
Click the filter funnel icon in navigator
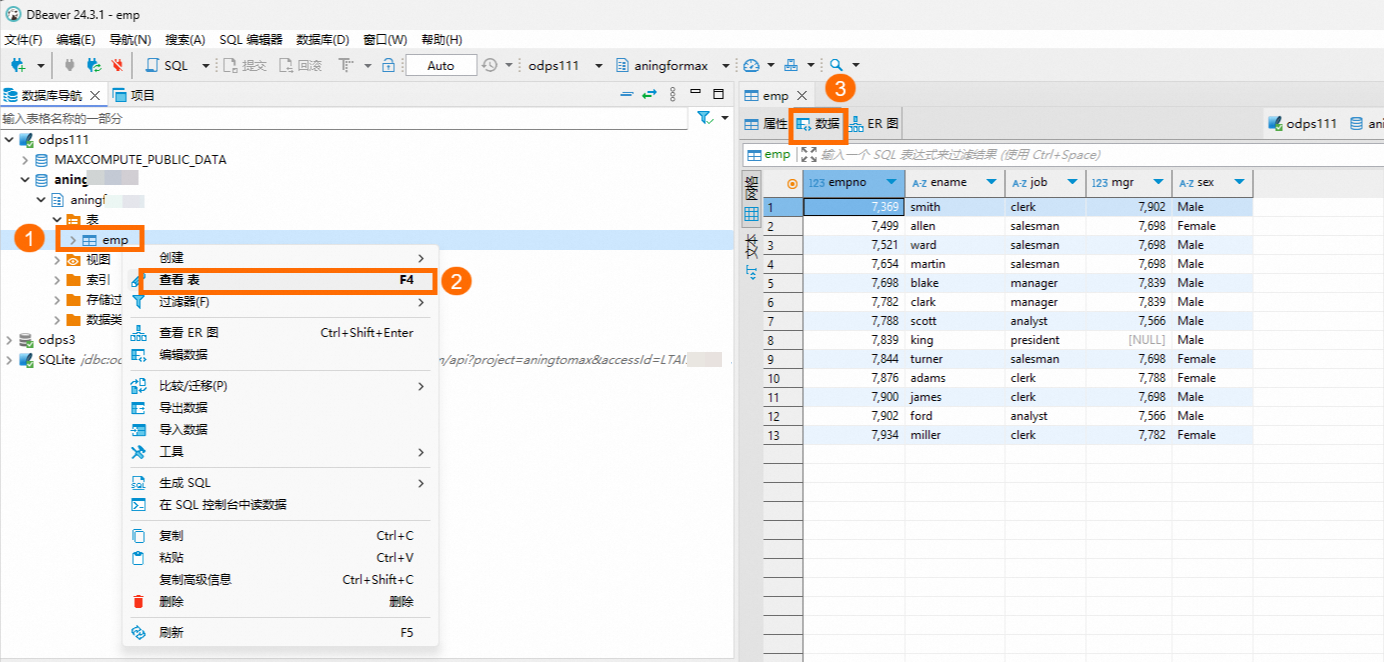tap(705, 118)
